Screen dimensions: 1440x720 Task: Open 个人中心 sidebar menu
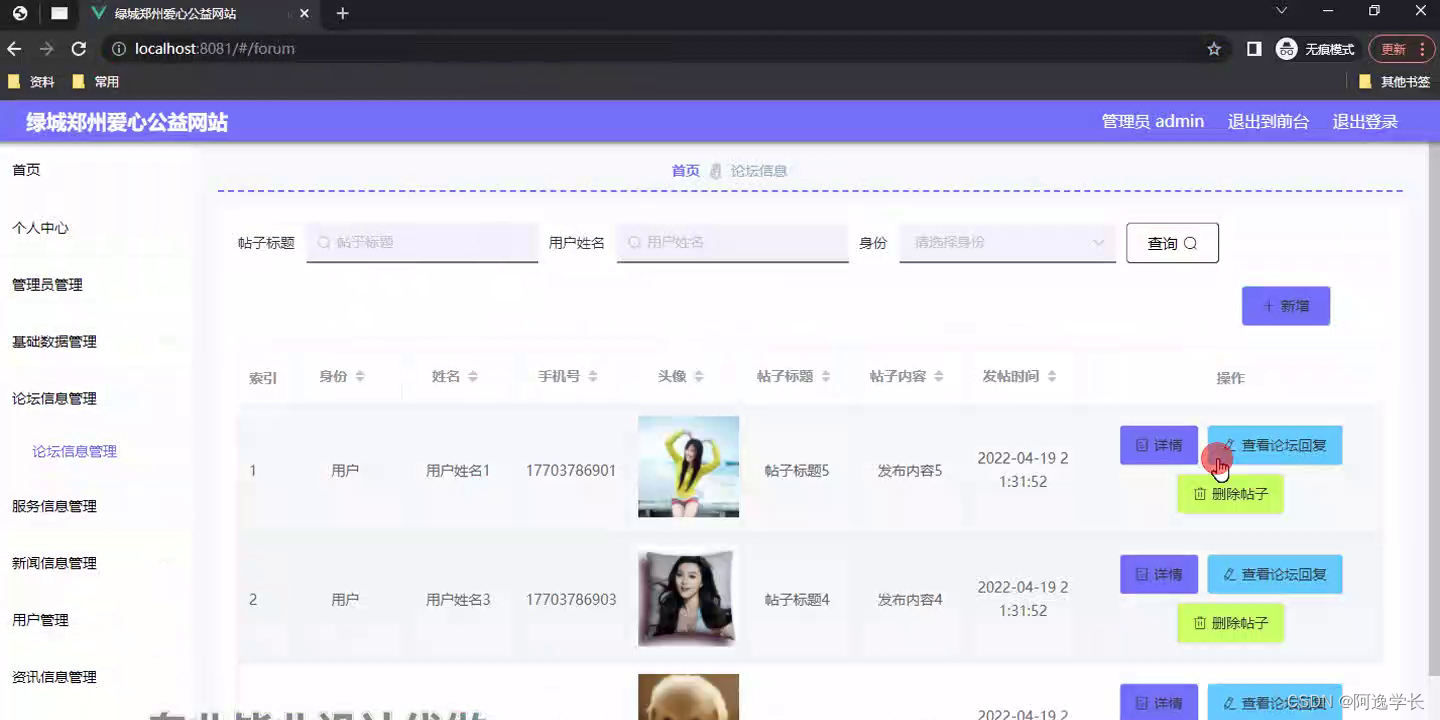(x=40, y=228)
